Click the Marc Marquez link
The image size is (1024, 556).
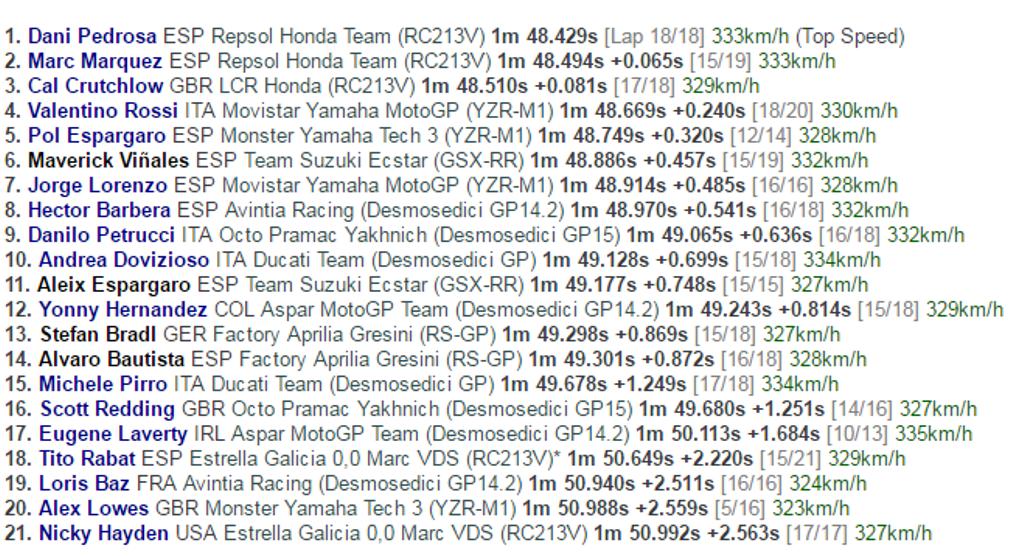(96, 62)
